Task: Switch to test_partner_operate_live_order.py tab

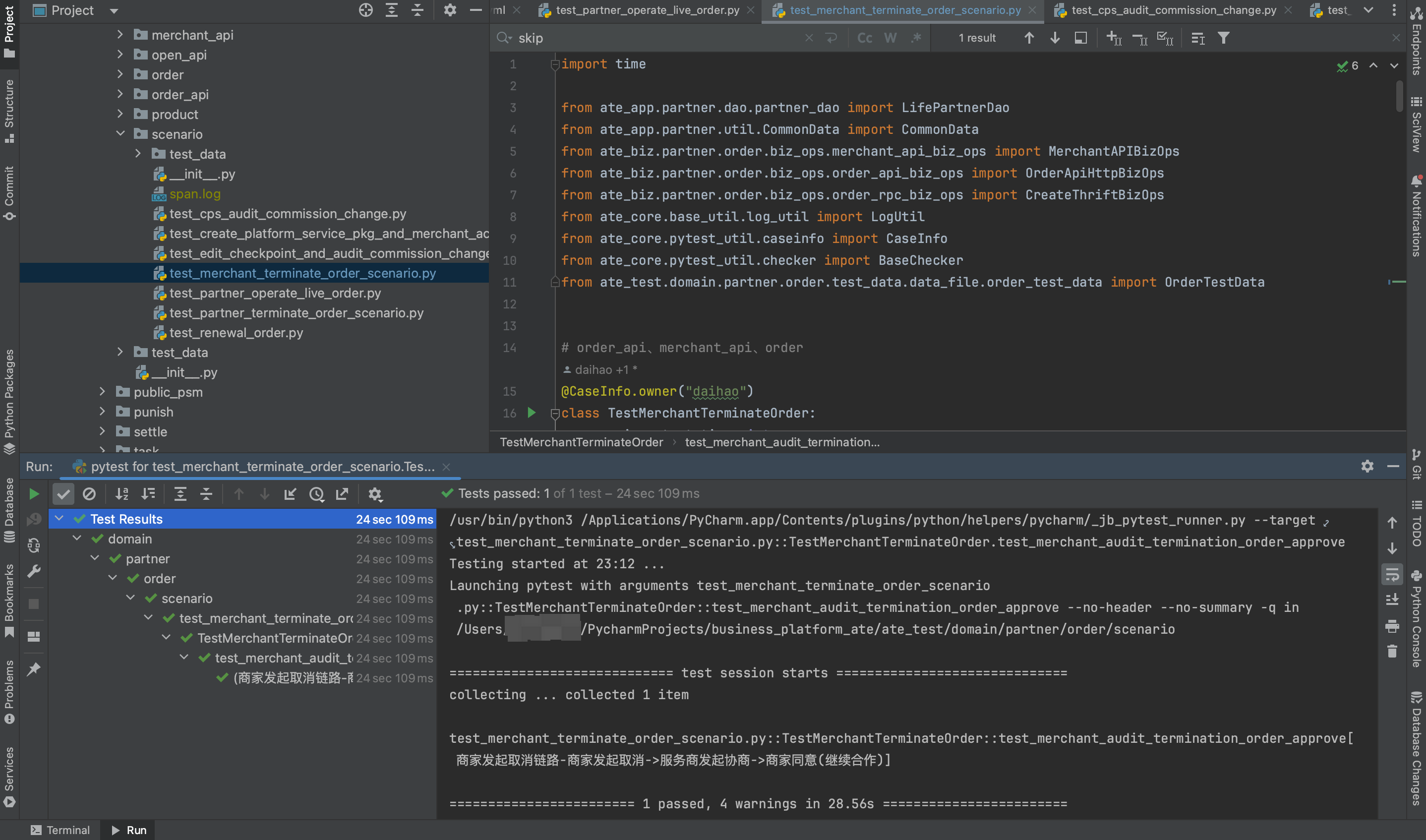Action: tap(648, 10)
